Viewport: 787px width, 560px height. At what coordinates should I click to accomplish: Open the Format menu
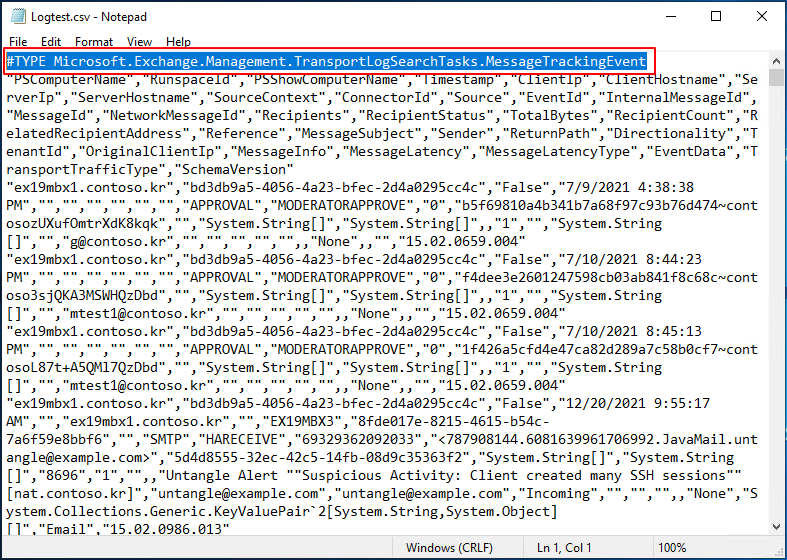click(x=94, y=42)
